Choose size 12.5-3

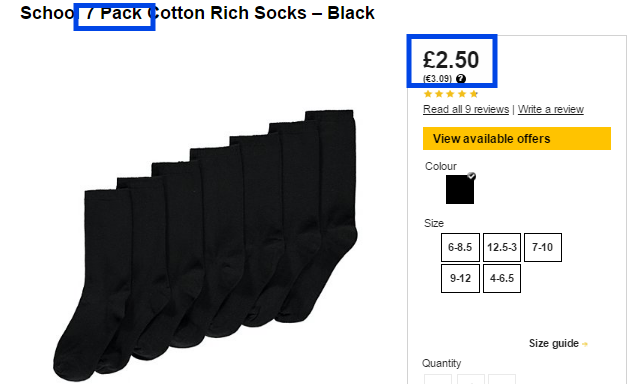point(502,247)
